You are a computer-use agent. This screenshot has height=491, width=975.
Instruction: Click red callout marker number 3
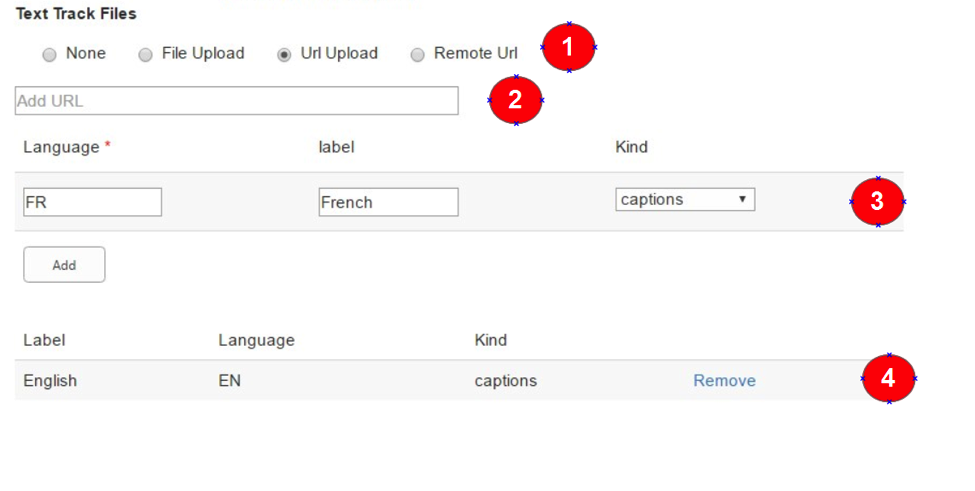(x=877, y=202)
